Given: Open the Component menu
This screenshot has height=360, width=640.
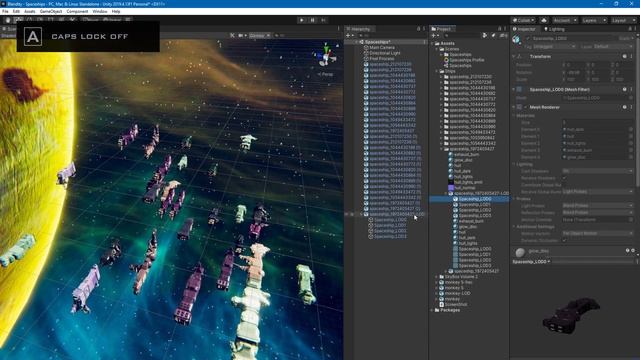Looking at the screenshot, I should click(77, 11).
